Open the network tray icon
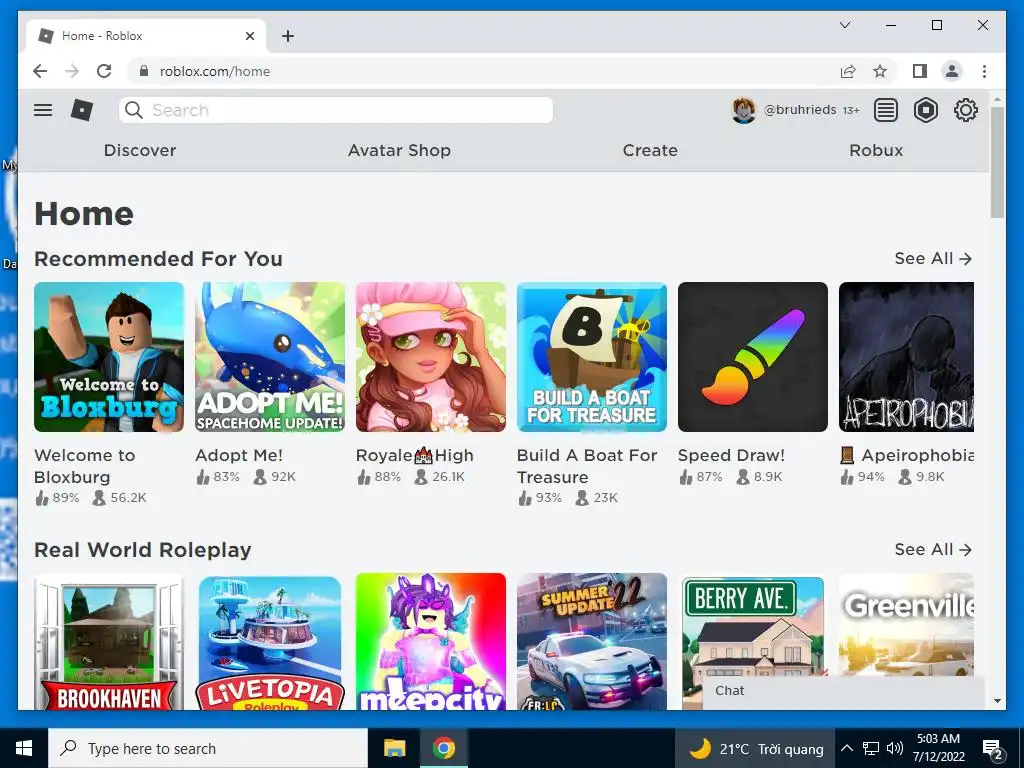Screen dimensions: 1024x768 (871, 748)
